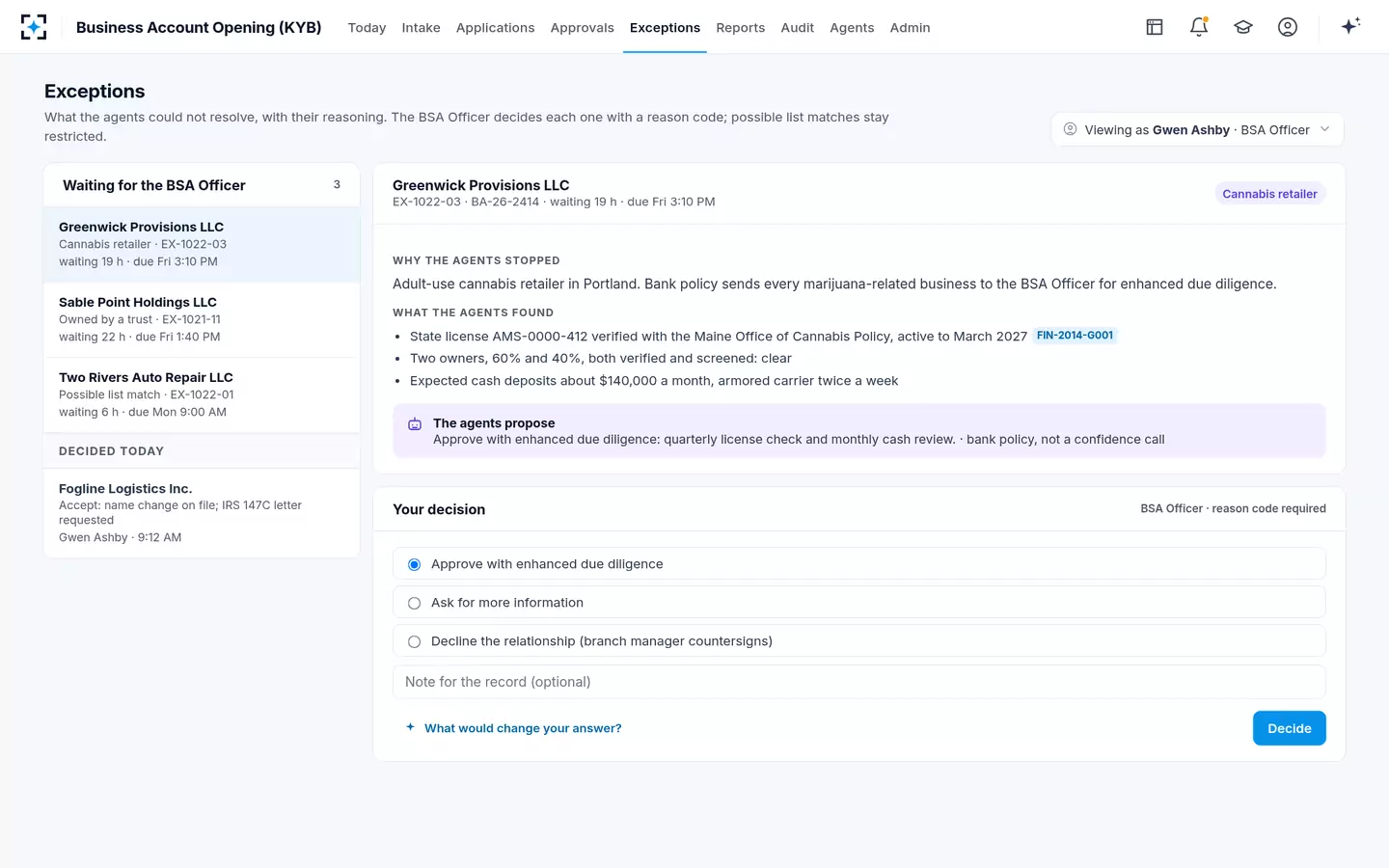Viewport: 1389px width, 868px height.
Task: Click the waiting count 3 badge
Action: click(337, 184)
